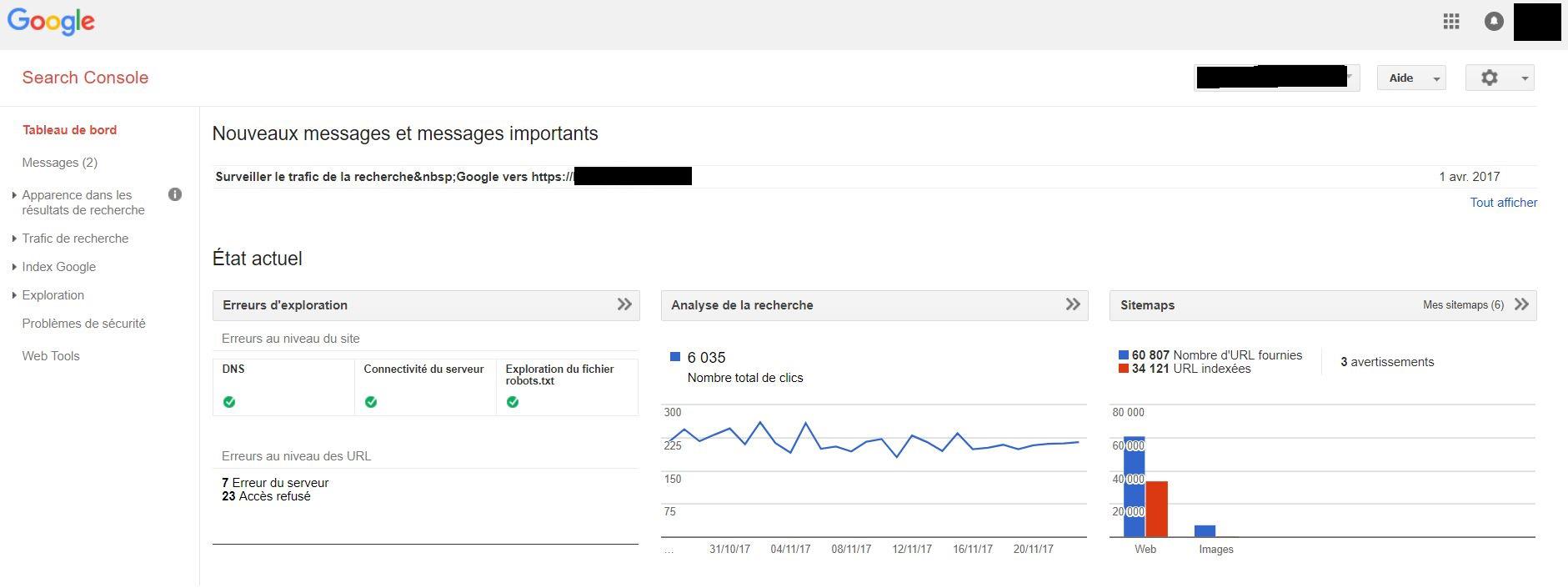The height and width of the screenshot is (588, 1568).
Task: Click the Sitemaps header title
Action: (x=1147, y=305)
